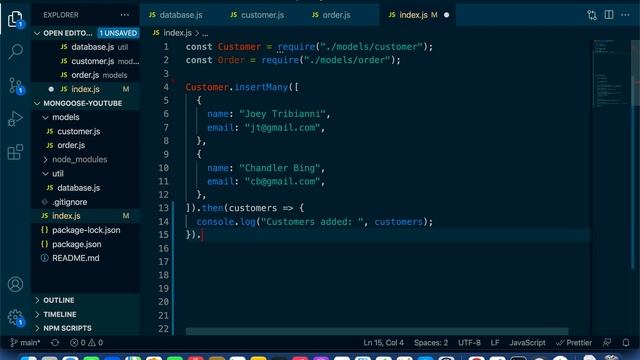Change the JavaScript language mode
The width and height of the screenshot is (640, 360).
(x=527, y=343)
